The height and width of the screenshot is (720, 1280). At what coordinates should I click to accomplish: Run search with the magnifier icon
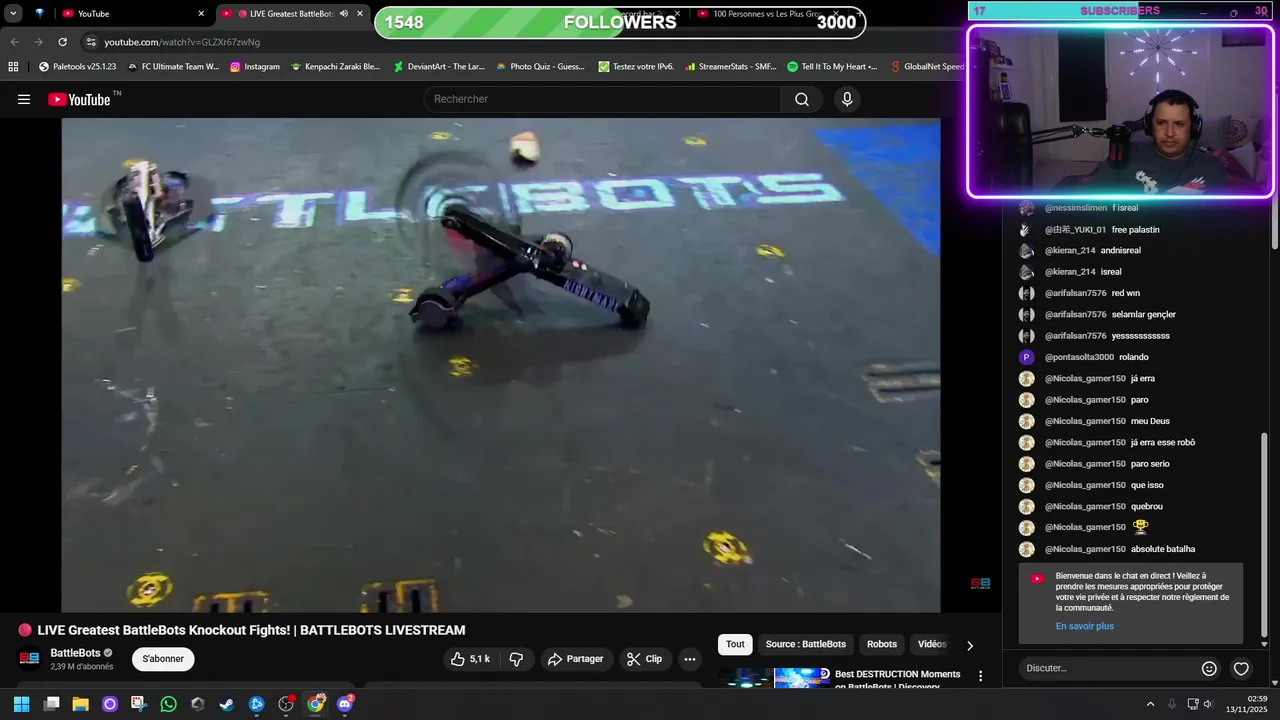pos(802,99)
